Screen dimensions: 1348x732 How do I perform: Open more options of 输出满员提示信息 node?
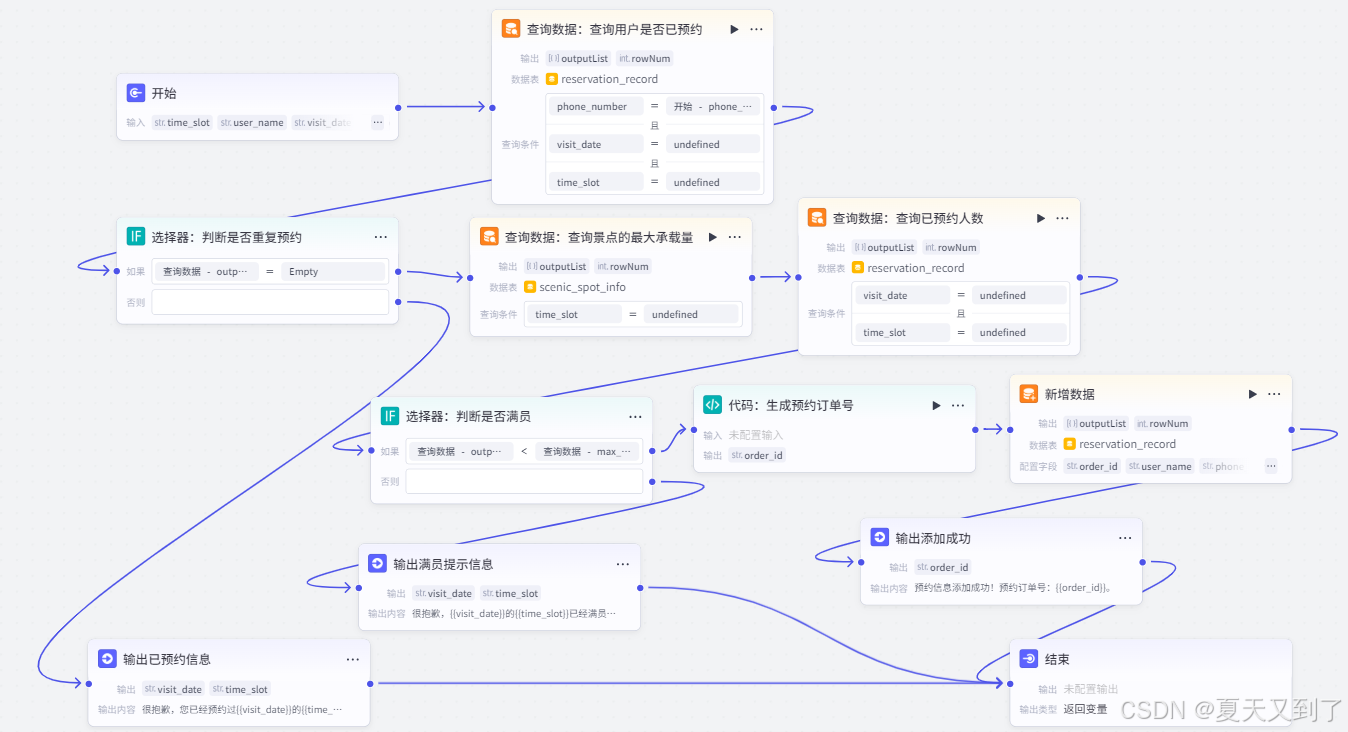click(623, 564)
